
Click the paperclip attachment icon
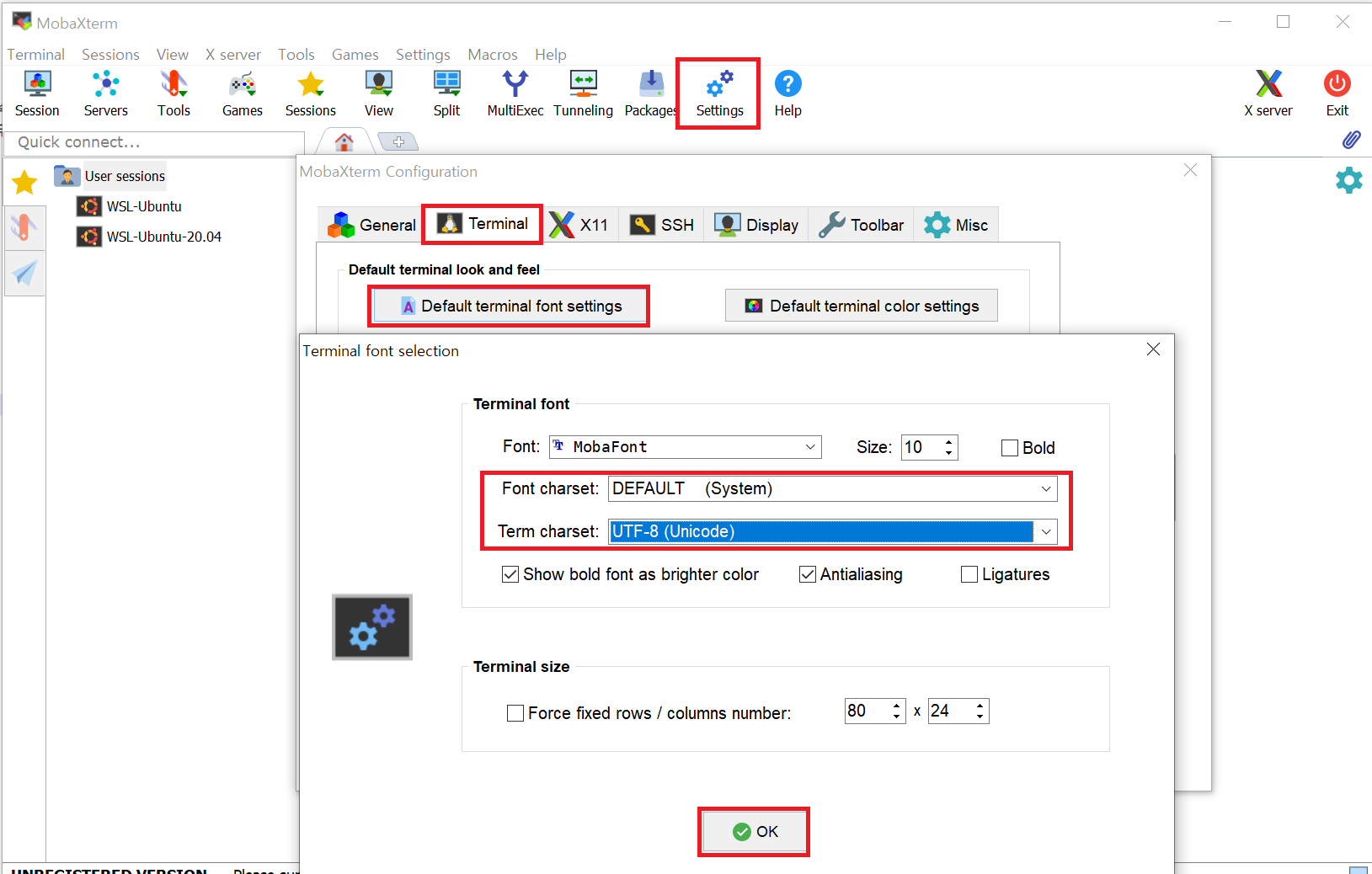(x=1352, y=140)
